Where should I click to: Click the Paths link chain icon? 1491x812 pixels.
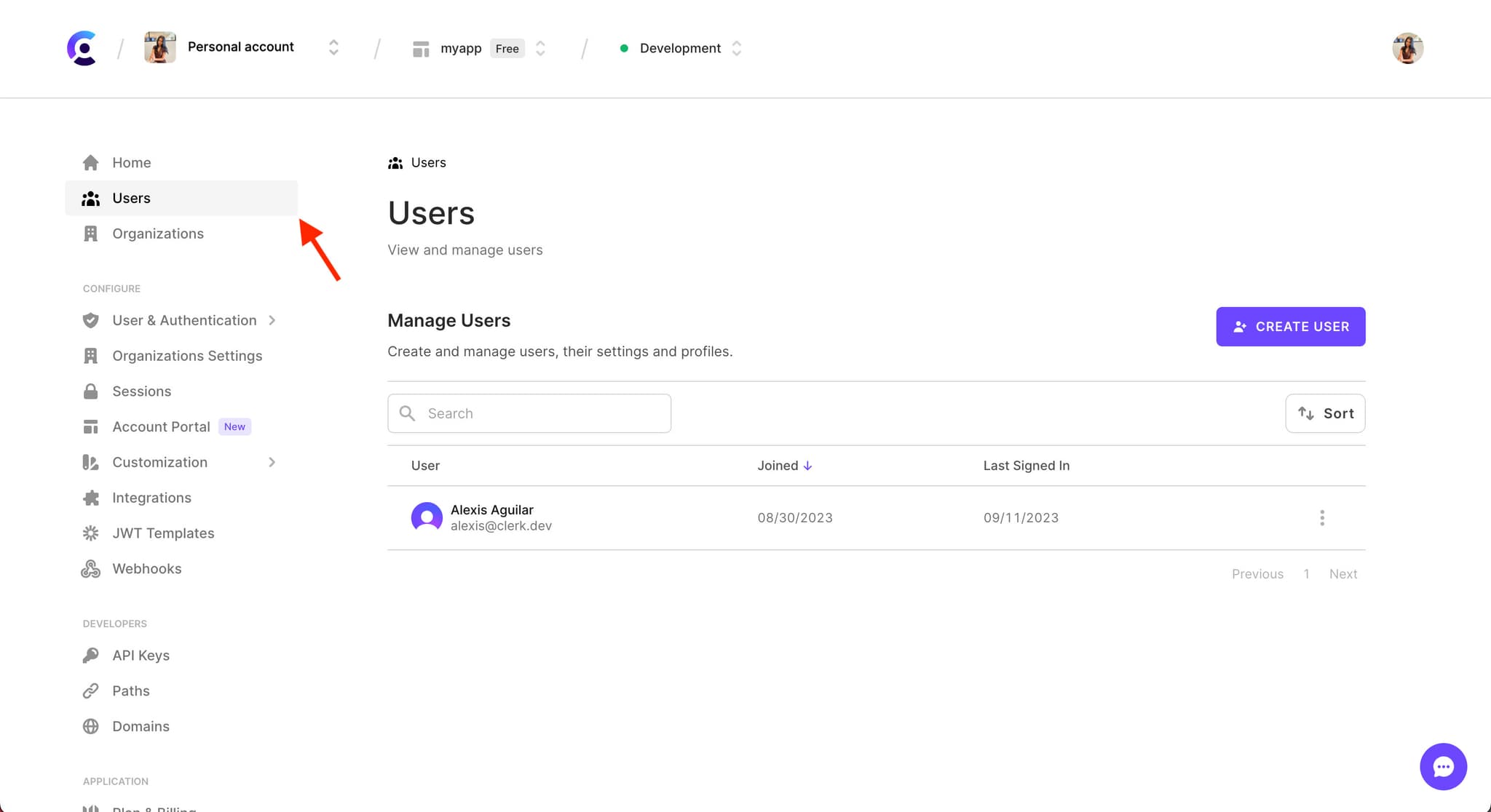coord(90,691)
